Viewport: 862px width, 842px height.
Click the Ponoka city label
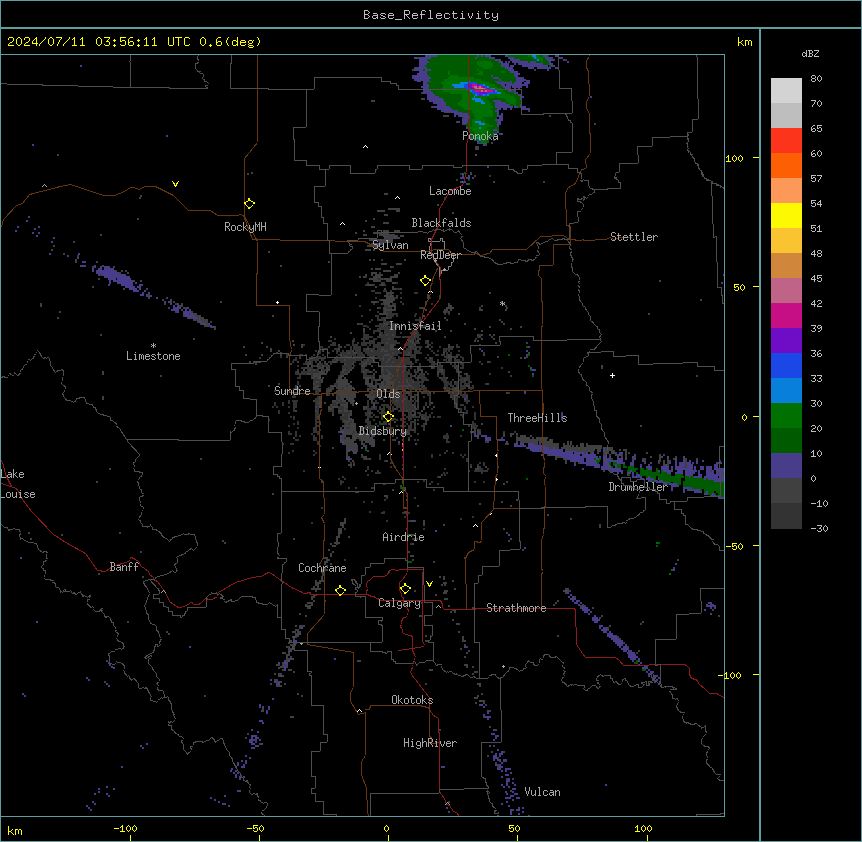point(480,136)
